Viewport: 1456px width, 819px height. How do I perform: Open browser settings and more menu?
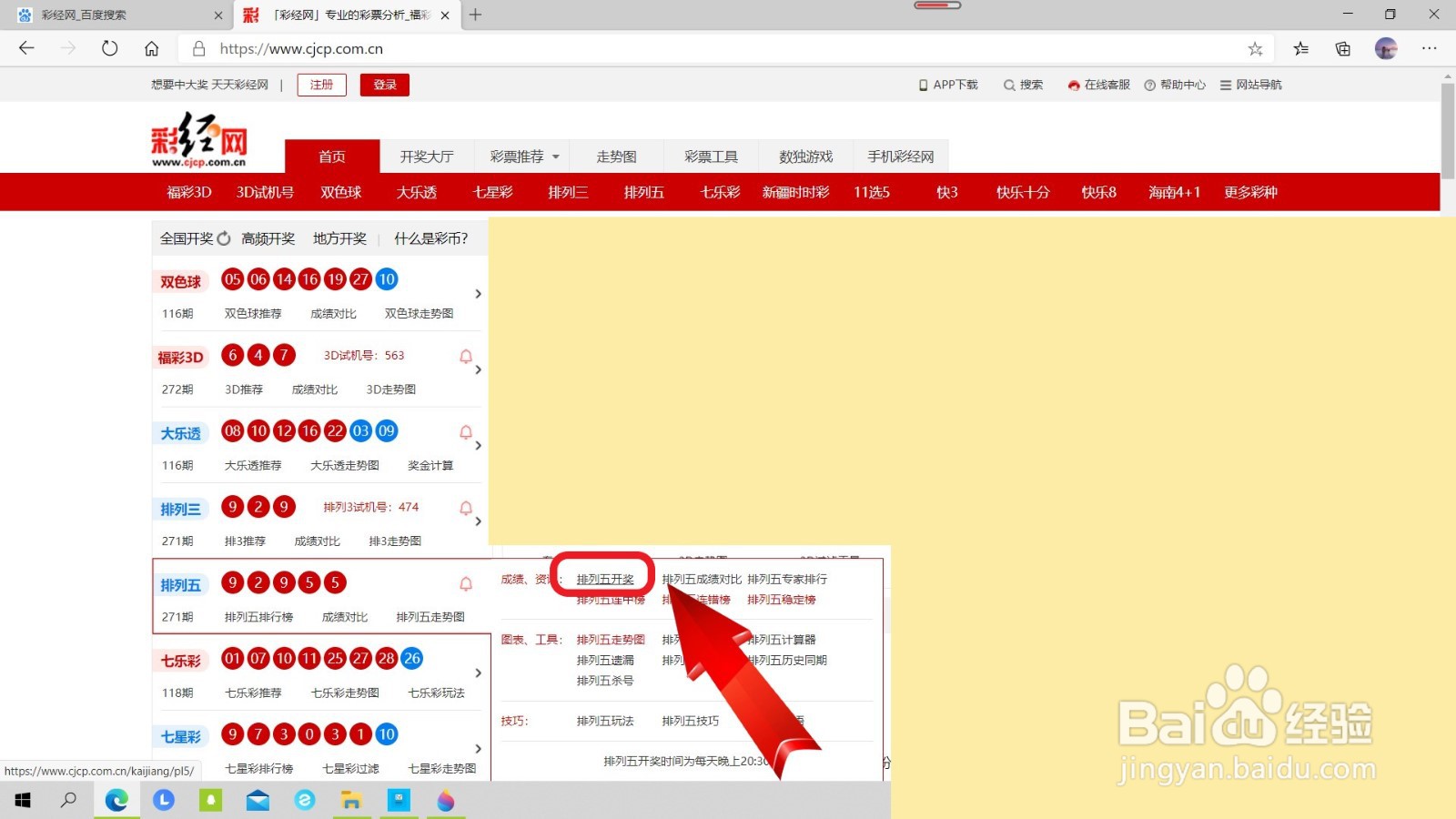click(x=1430, y=49)
